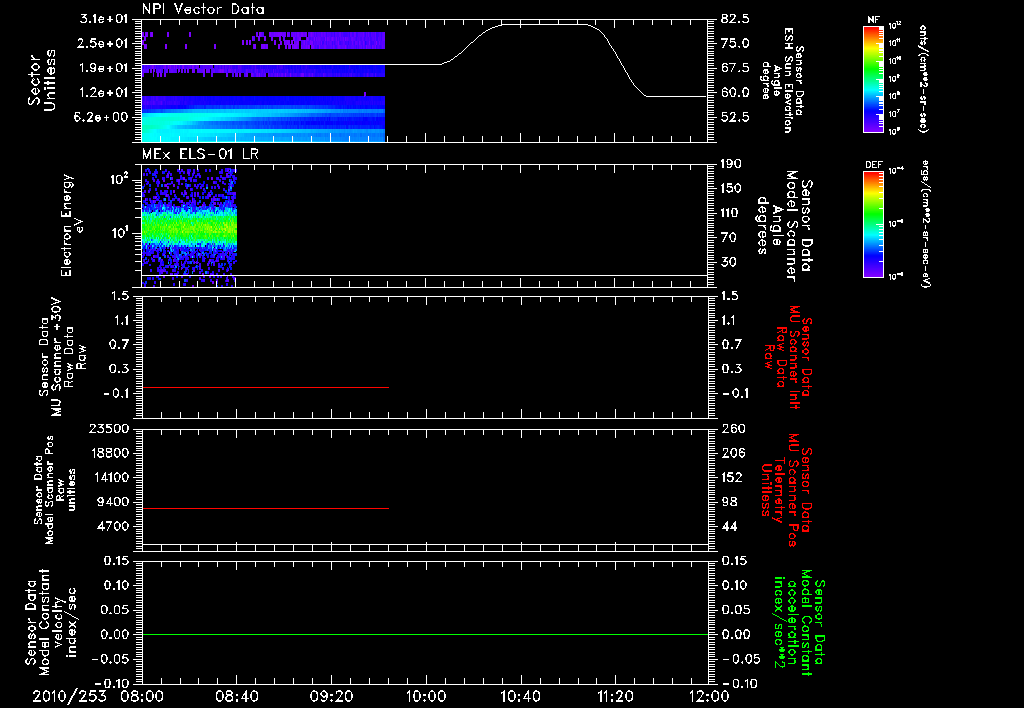This screenshot has height=708, width=1024.
Task: Click the '4700' scanner position tick label
Action: 114,526
